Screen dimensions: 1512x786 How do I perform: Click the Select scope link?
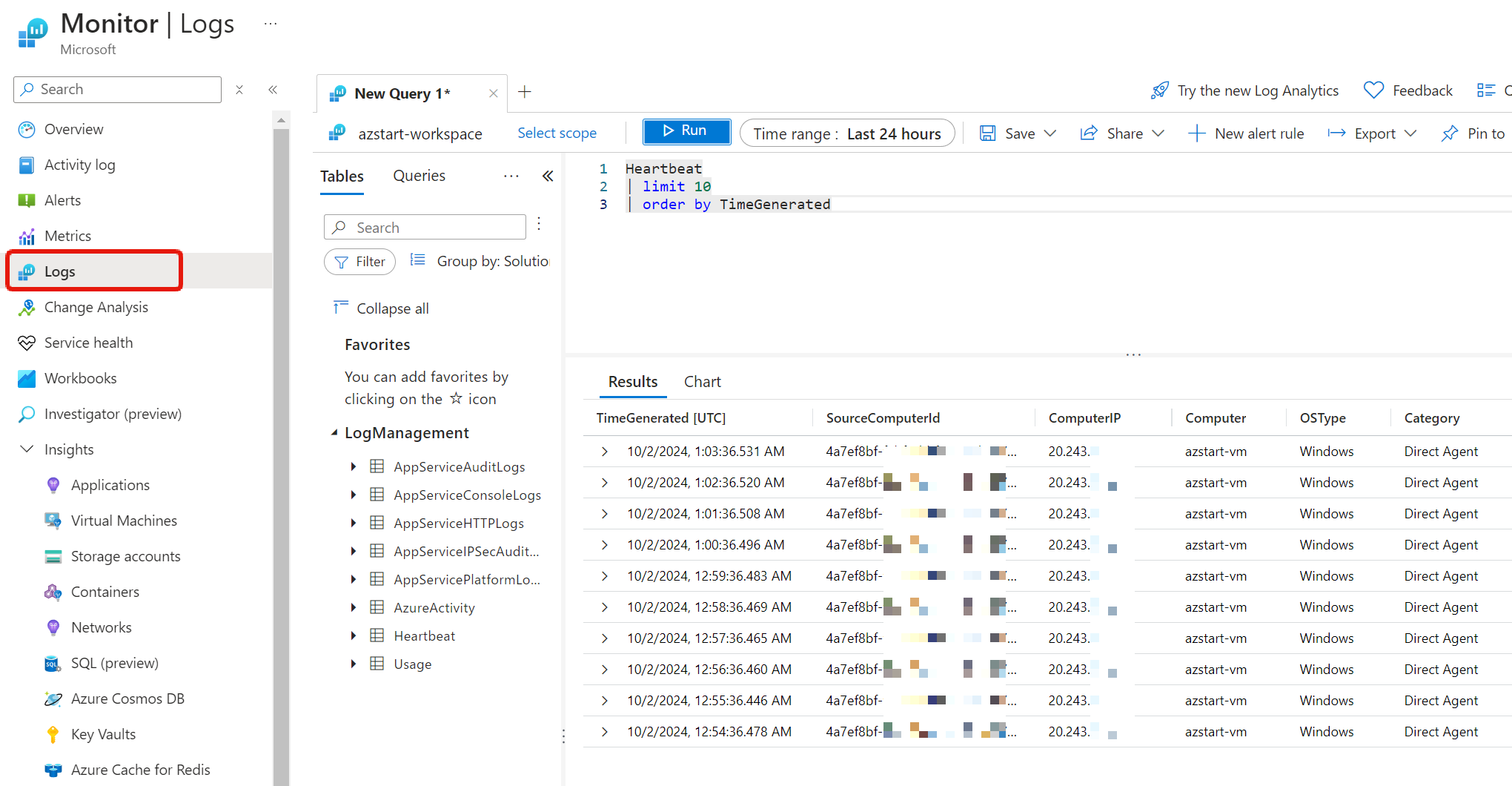[557, 133]
